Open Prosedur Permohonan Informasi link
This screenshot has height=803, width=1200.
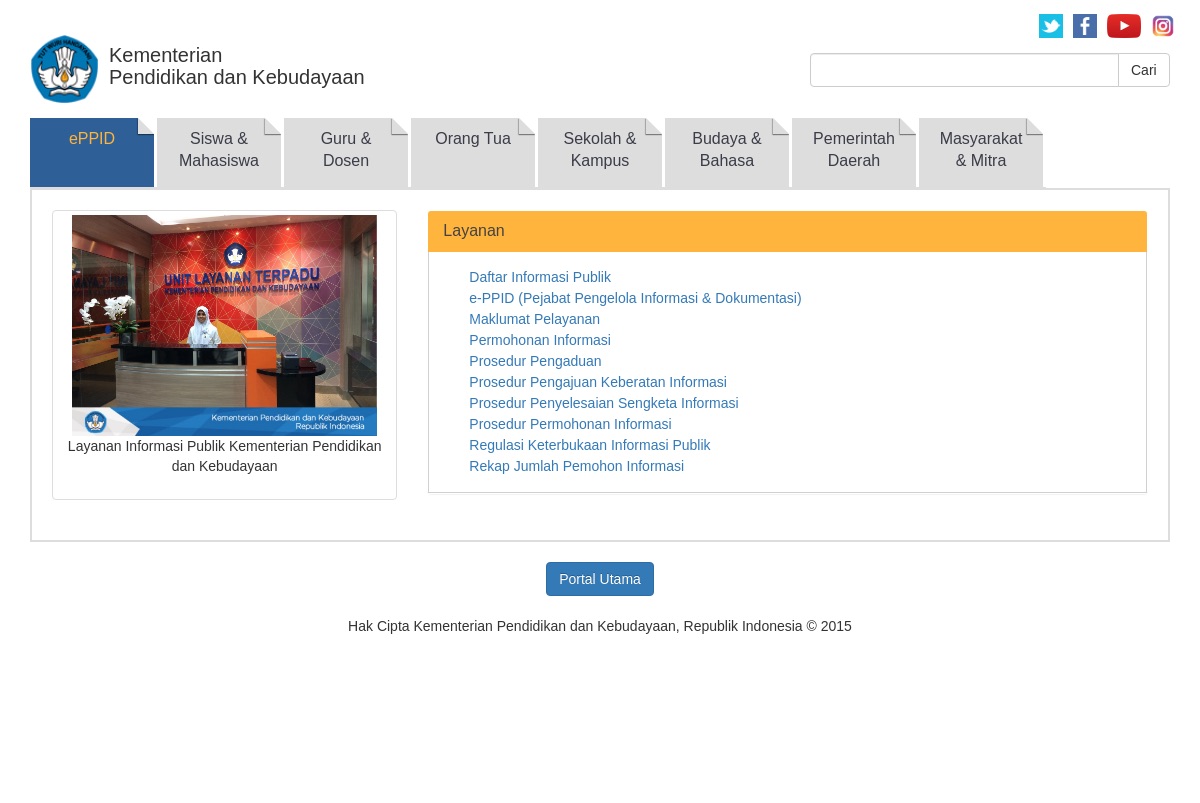pos(570,424)
